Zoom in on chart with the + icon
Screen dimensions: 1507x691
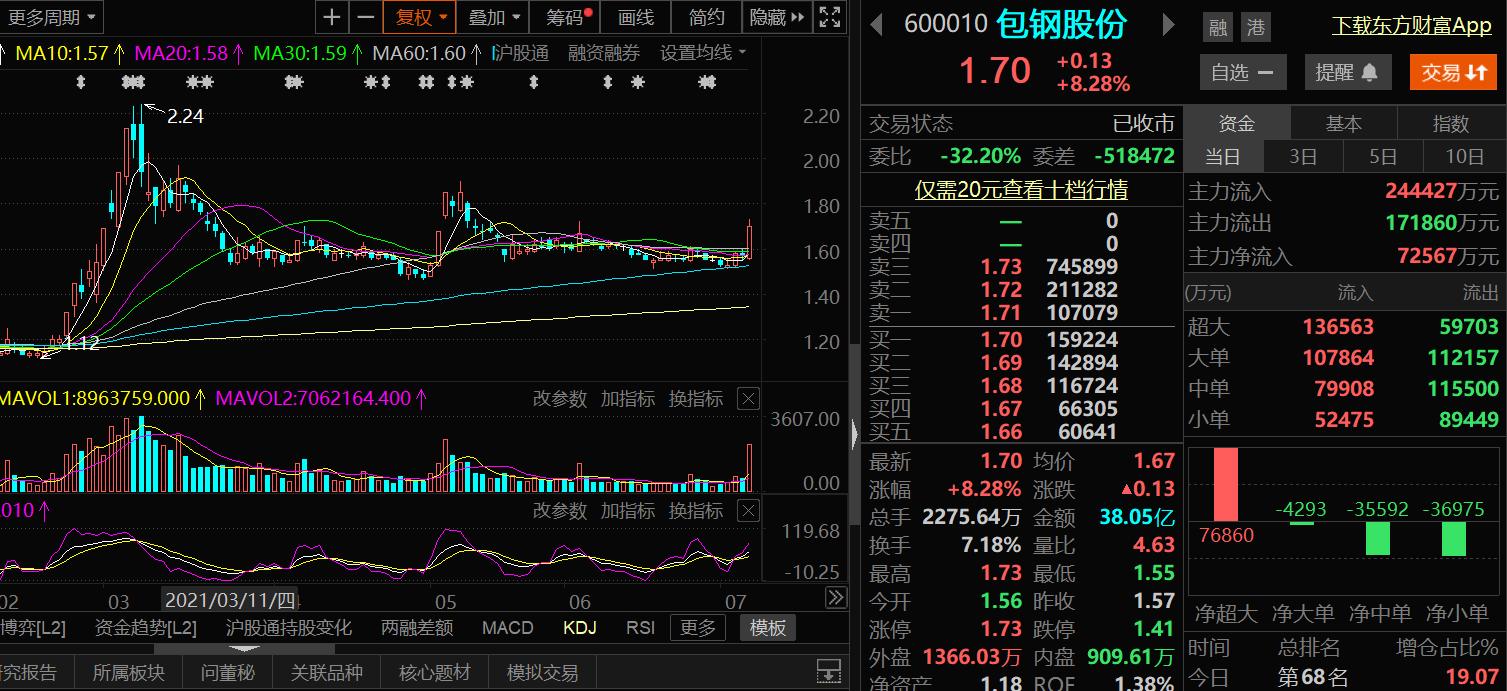click(331, 17)
